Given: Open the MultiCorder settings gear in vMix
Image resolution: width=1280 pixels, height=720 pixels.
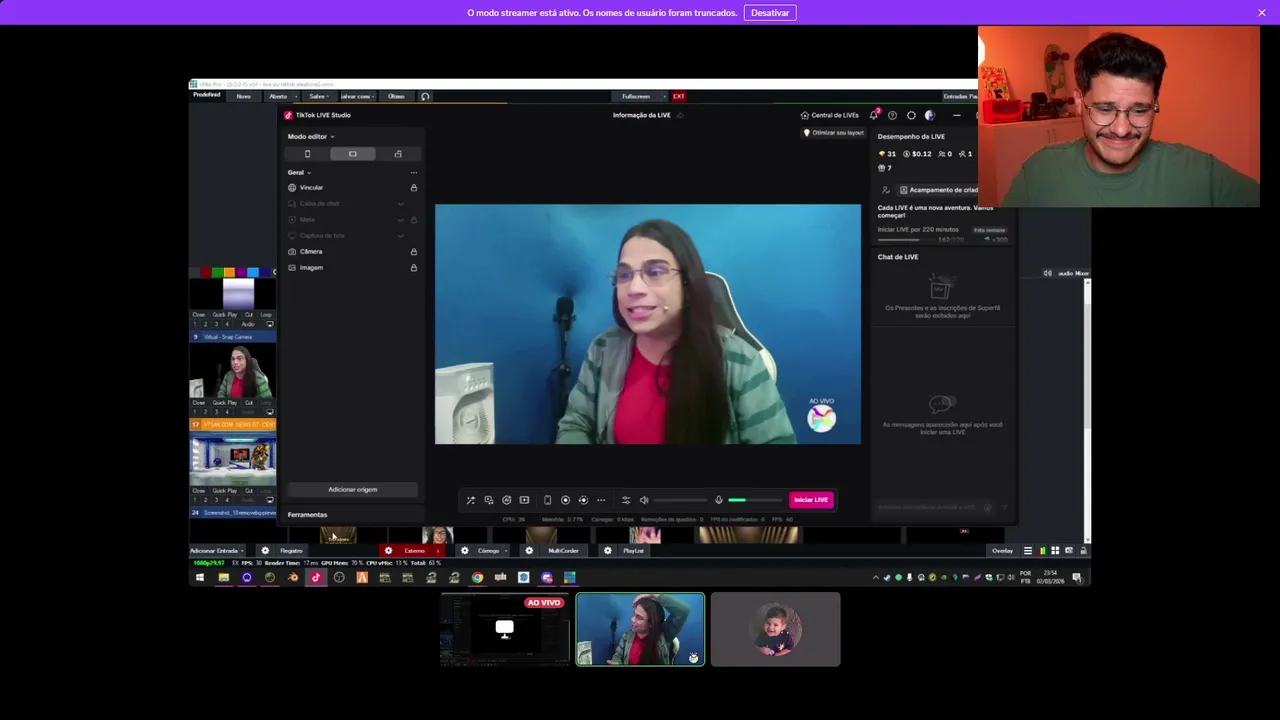Looking at the screenshot, I should (x=529, y=551).
